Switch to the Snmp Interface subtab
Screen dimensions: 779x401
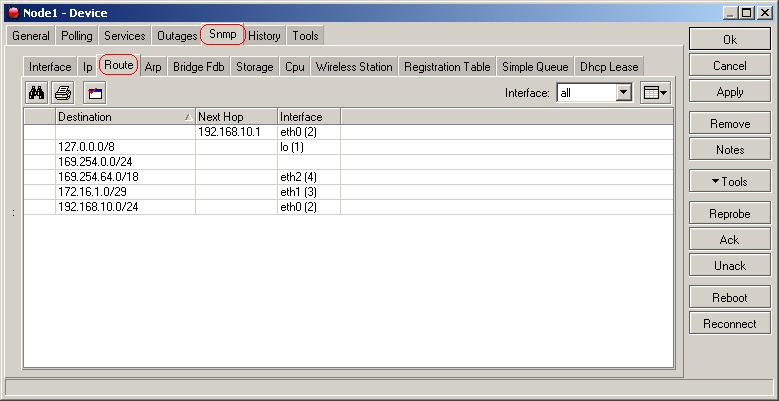(x=50, y=67)
